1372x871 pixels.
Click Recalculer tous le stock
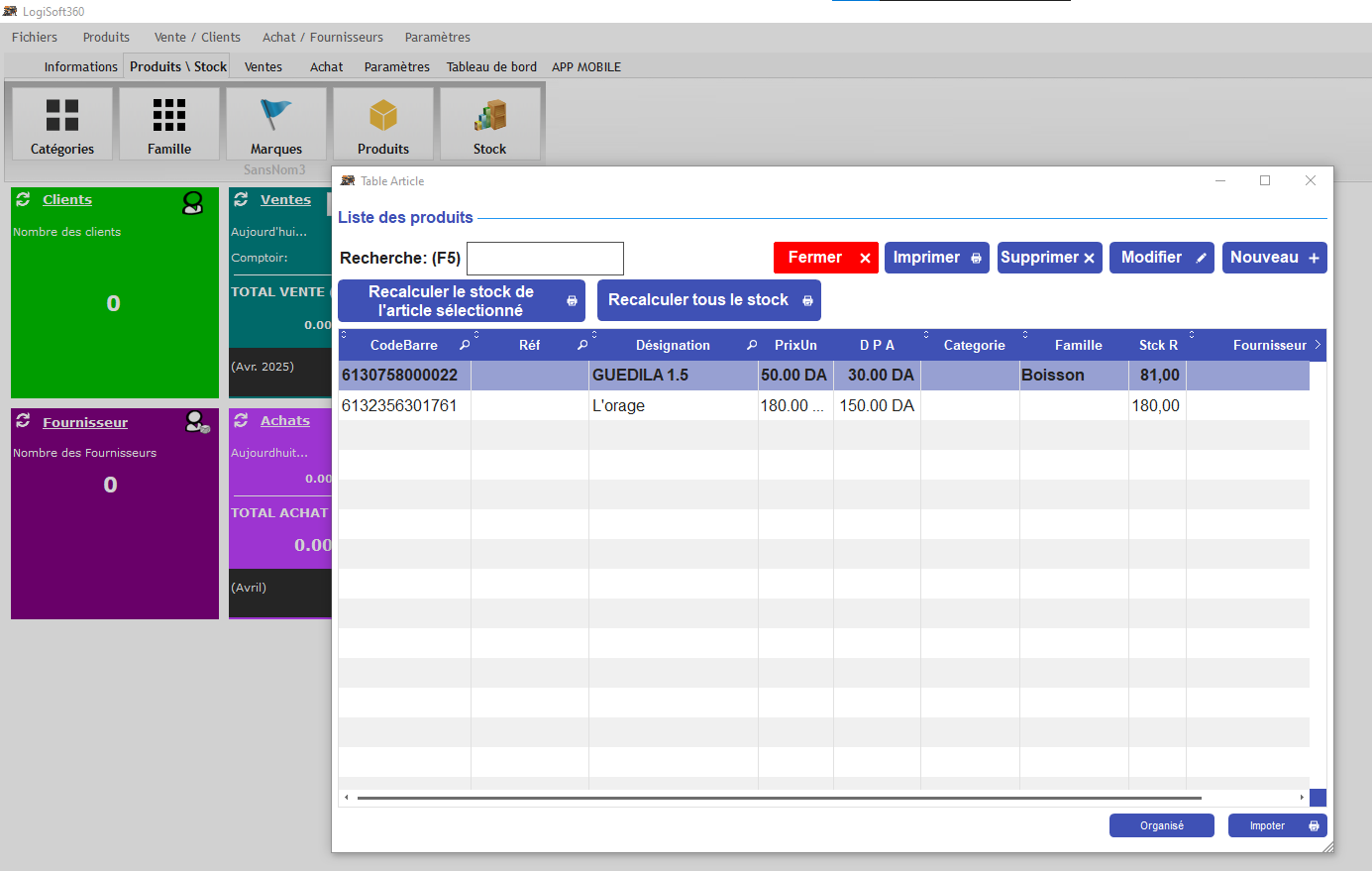pos(708,300)
